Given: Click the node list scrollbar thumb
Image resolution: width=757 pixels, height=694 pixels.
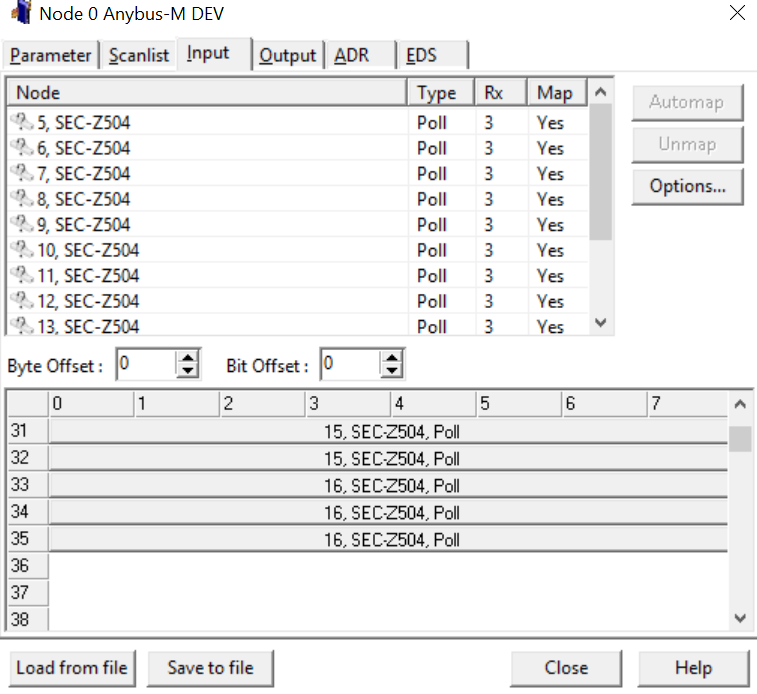Looking at the screenshot, I should click(601, 172).
